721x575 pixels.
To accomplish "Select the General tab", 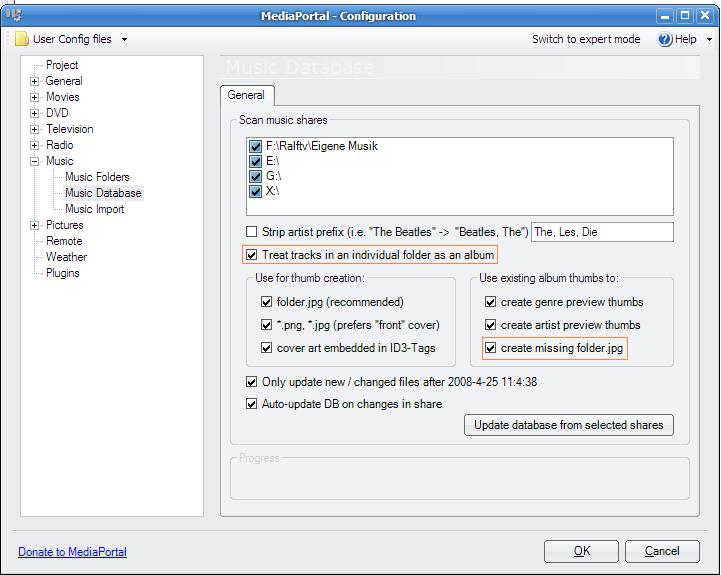I will coord(246,95).
